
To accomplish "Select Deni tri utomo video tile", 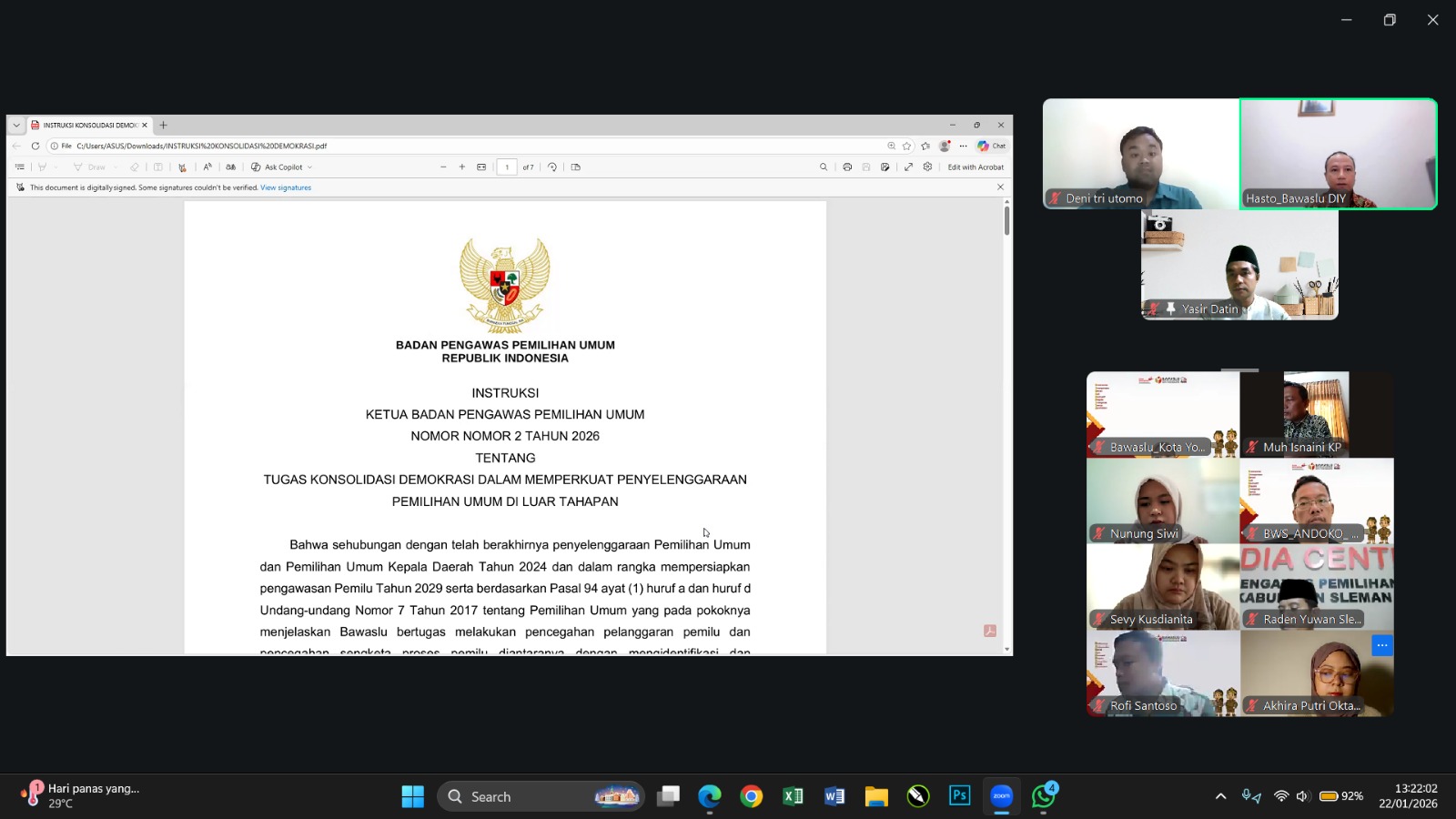I will [x=1141, y=154].
